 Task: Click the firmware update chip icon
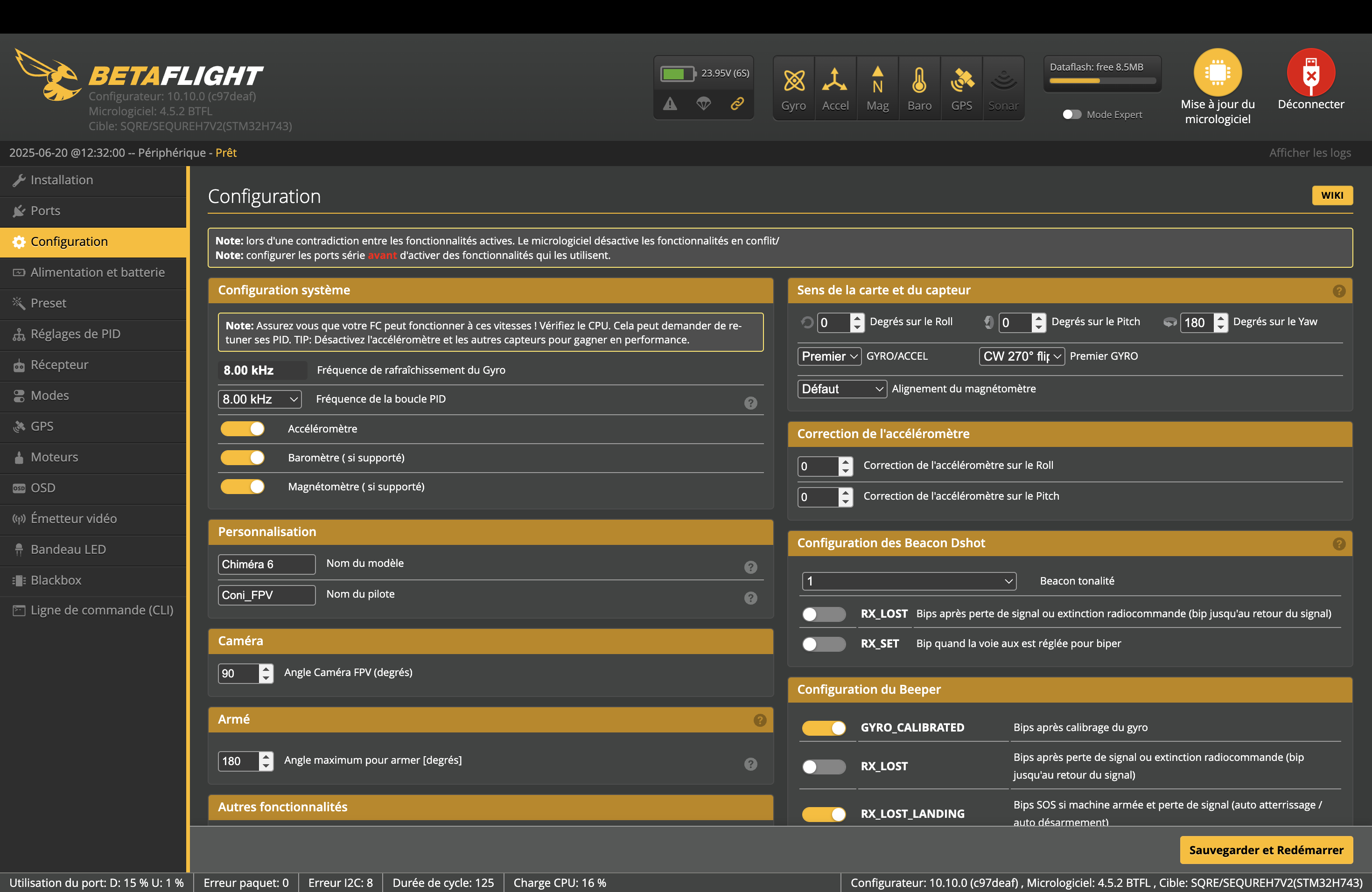coord(1217,72)
